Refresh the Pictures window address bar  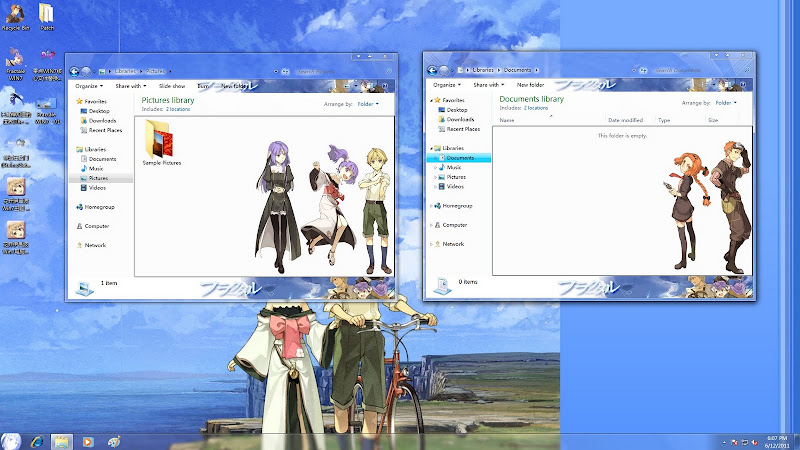pyautogui.click(x=285, y=71)
